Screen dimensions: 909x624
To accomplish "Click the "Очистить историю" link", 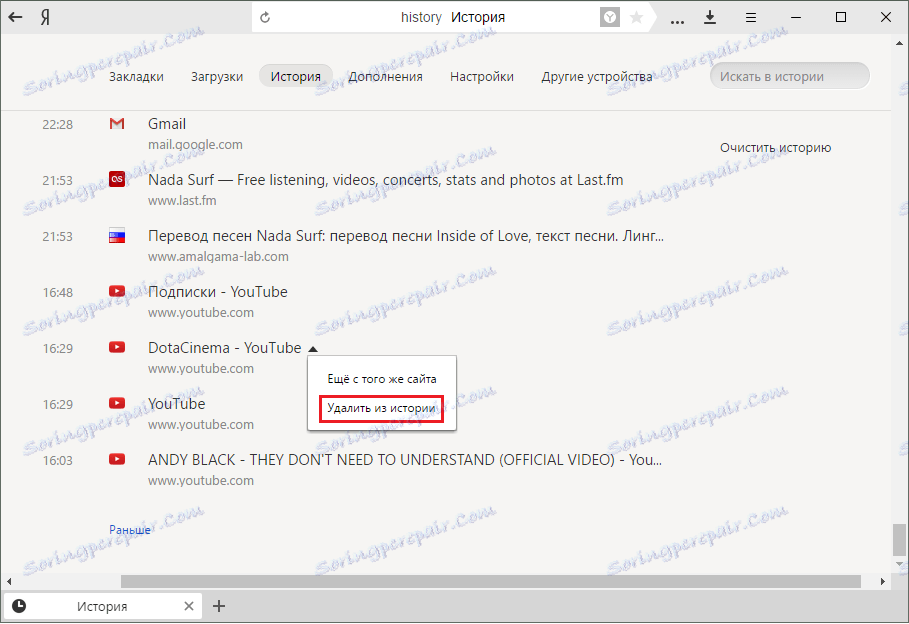I will pyautogui.click(x=775, y=148).
